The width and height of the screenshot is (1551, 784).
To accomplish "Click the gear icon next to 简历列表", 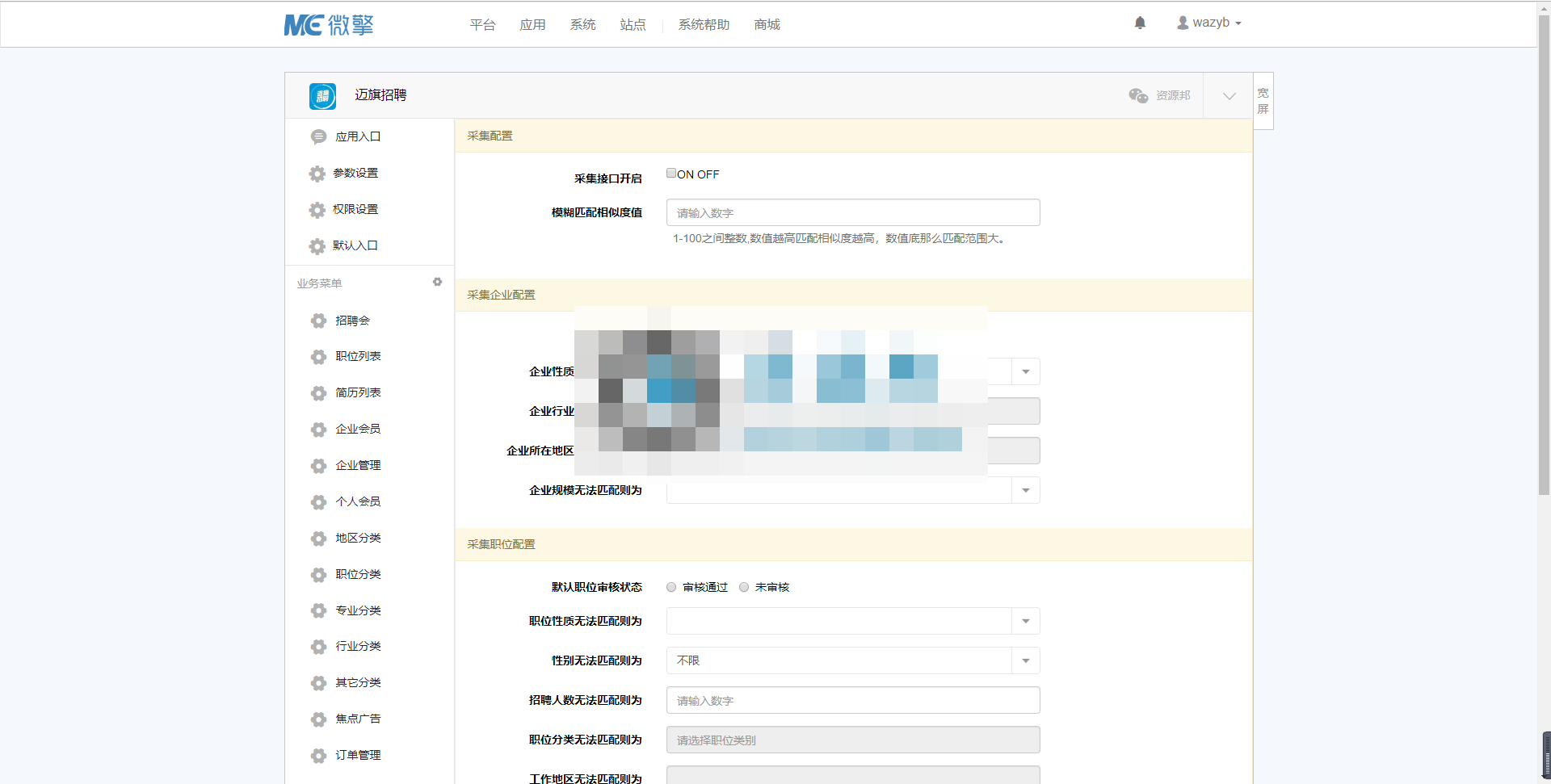I will coord(318,393).
